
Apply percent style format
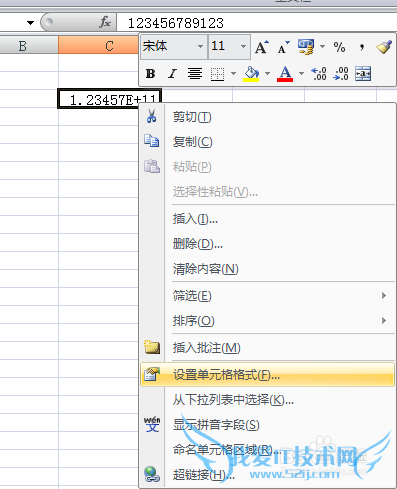[x=339, y=47]
